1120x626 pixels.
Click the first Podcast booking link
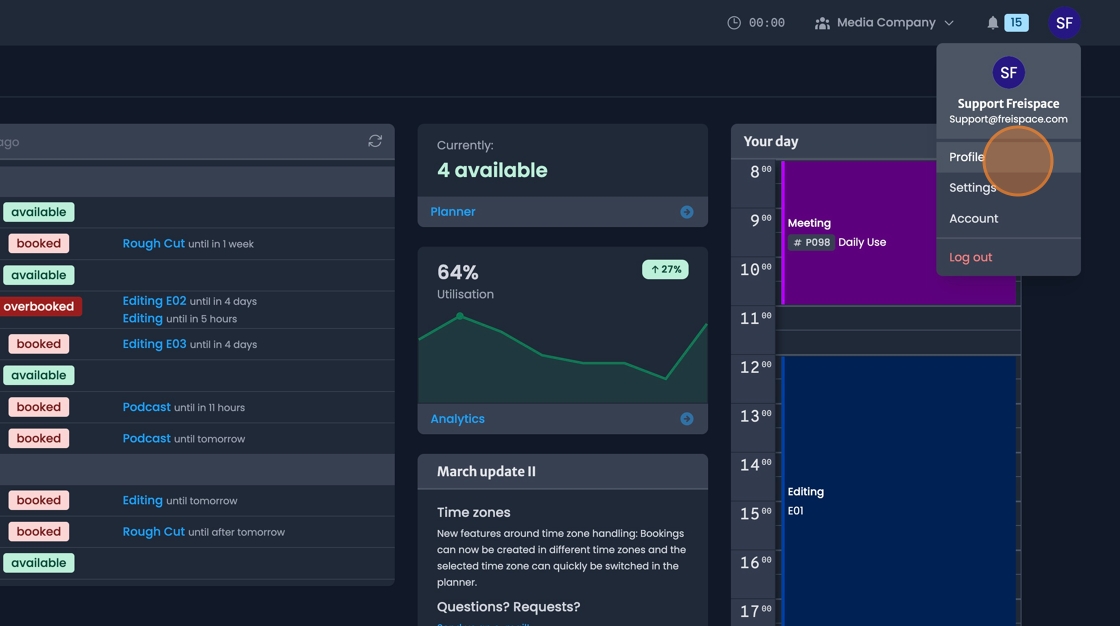pos(146,407)
